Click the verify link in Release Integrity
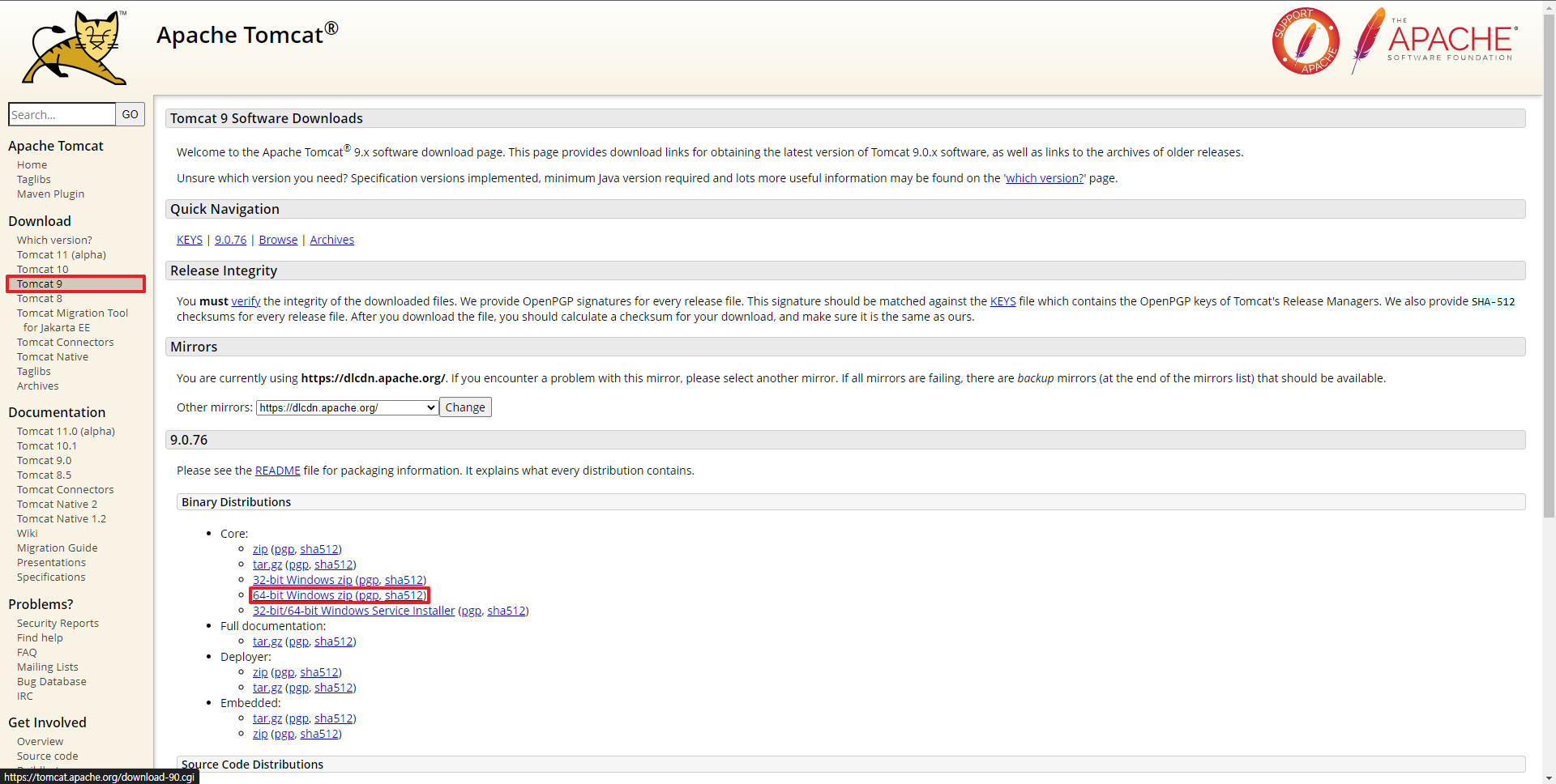The width and height of the screenshot is (1556, 784). [x=246, y=301]
